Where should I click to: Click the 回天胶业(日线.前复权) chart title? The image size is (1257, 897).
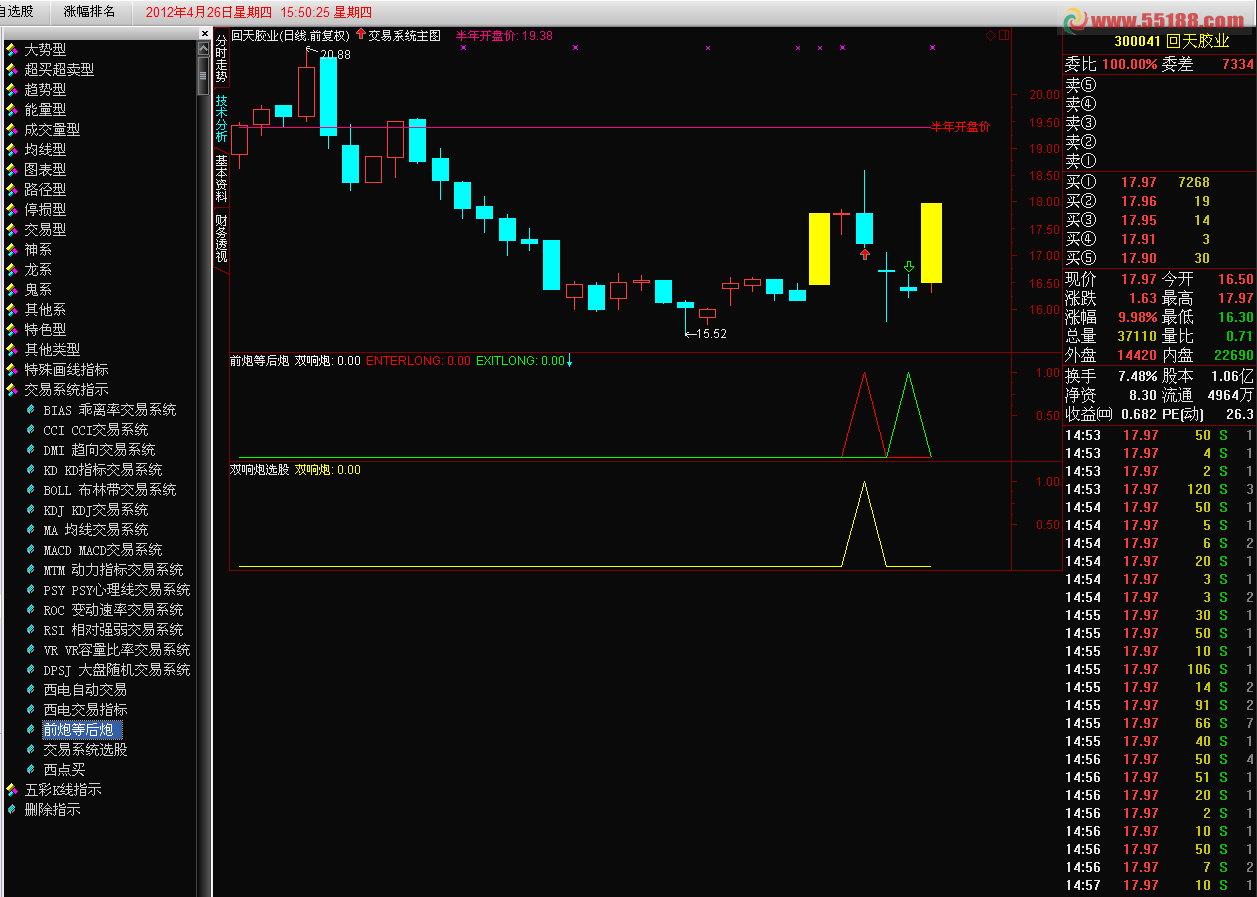click(x=290, y=35)
